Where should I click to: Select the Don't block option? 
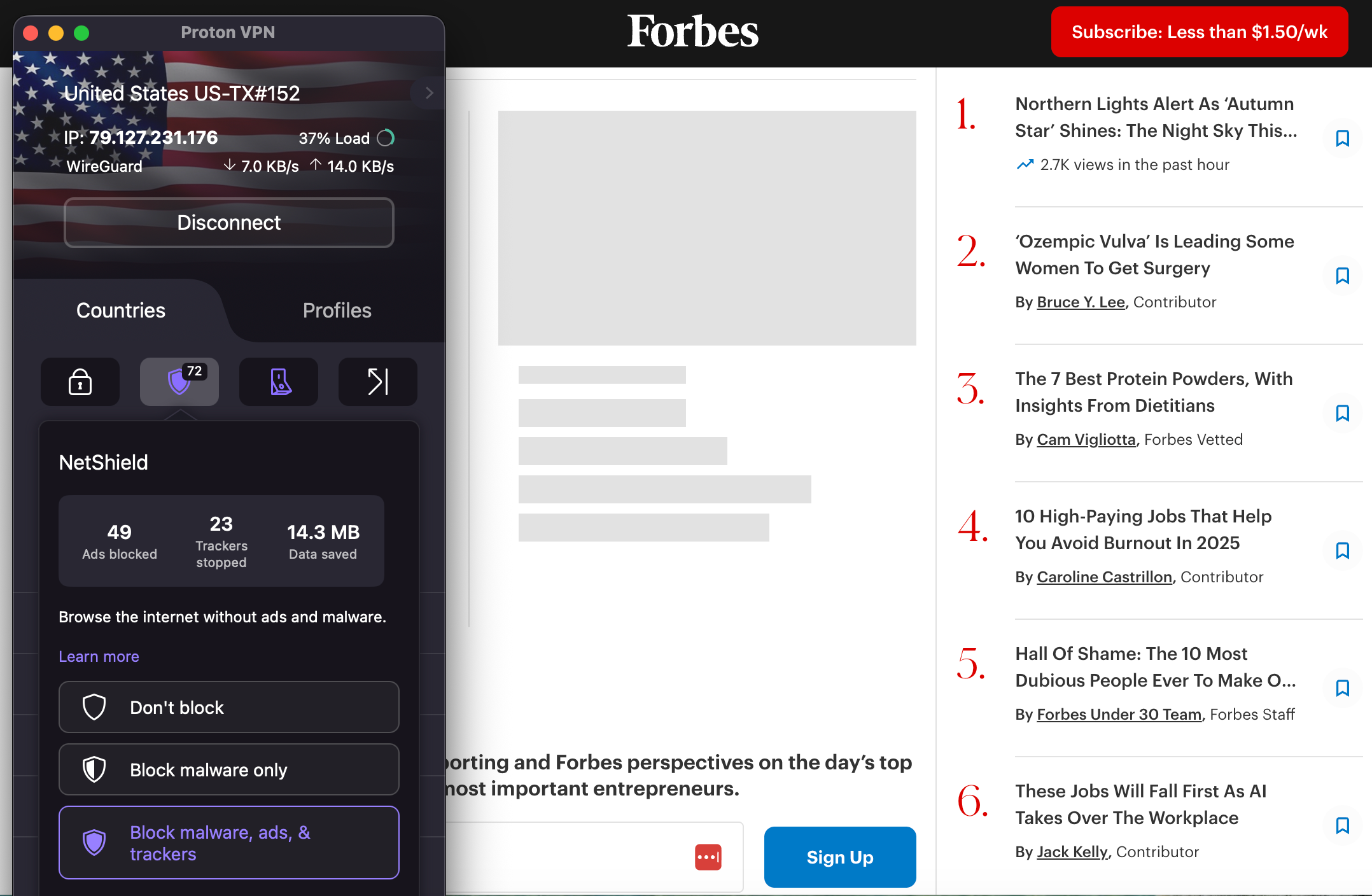tap(229, 707)
